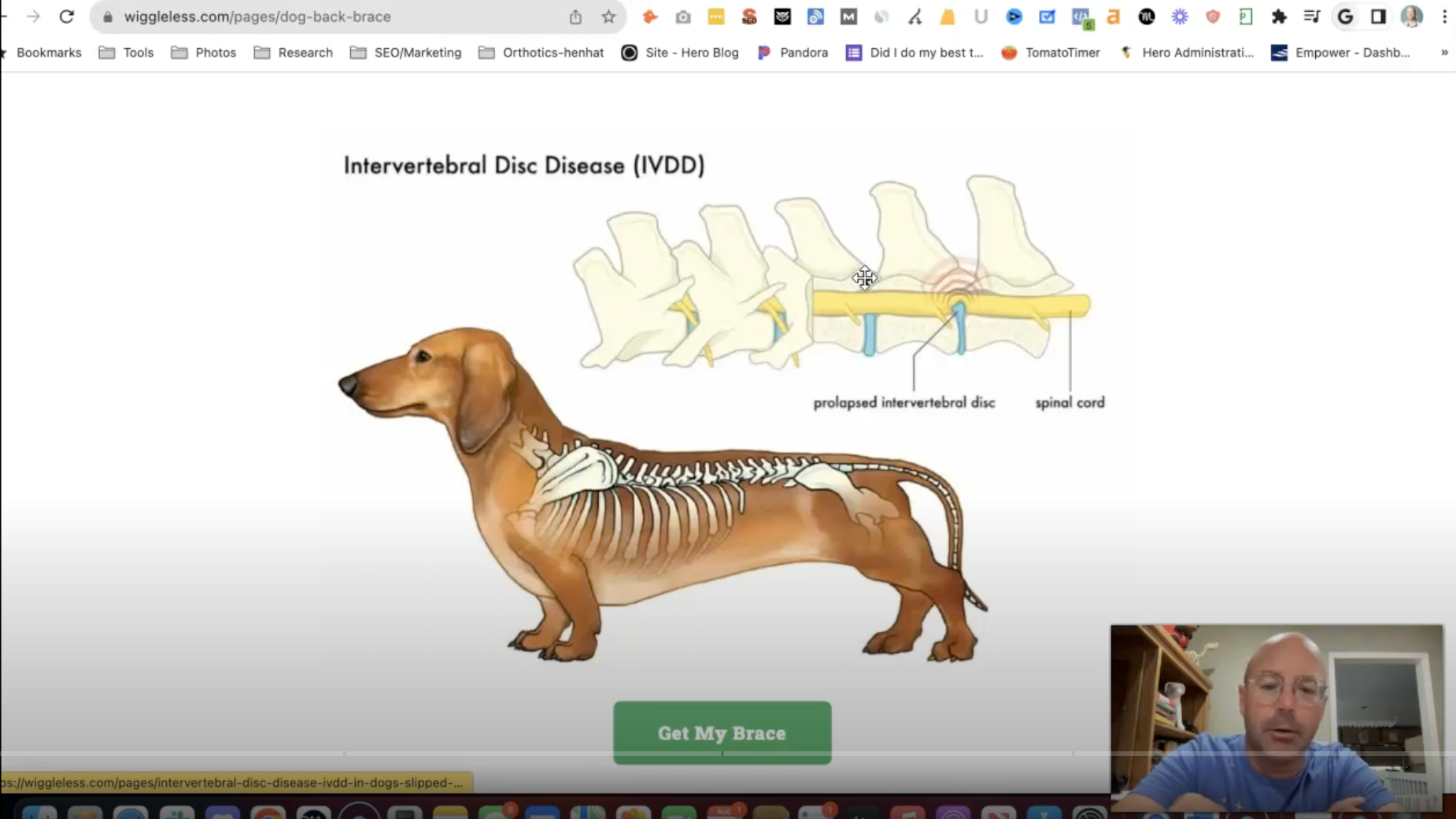Click the Amazon 'a' extension icon

coord(1113,17)
